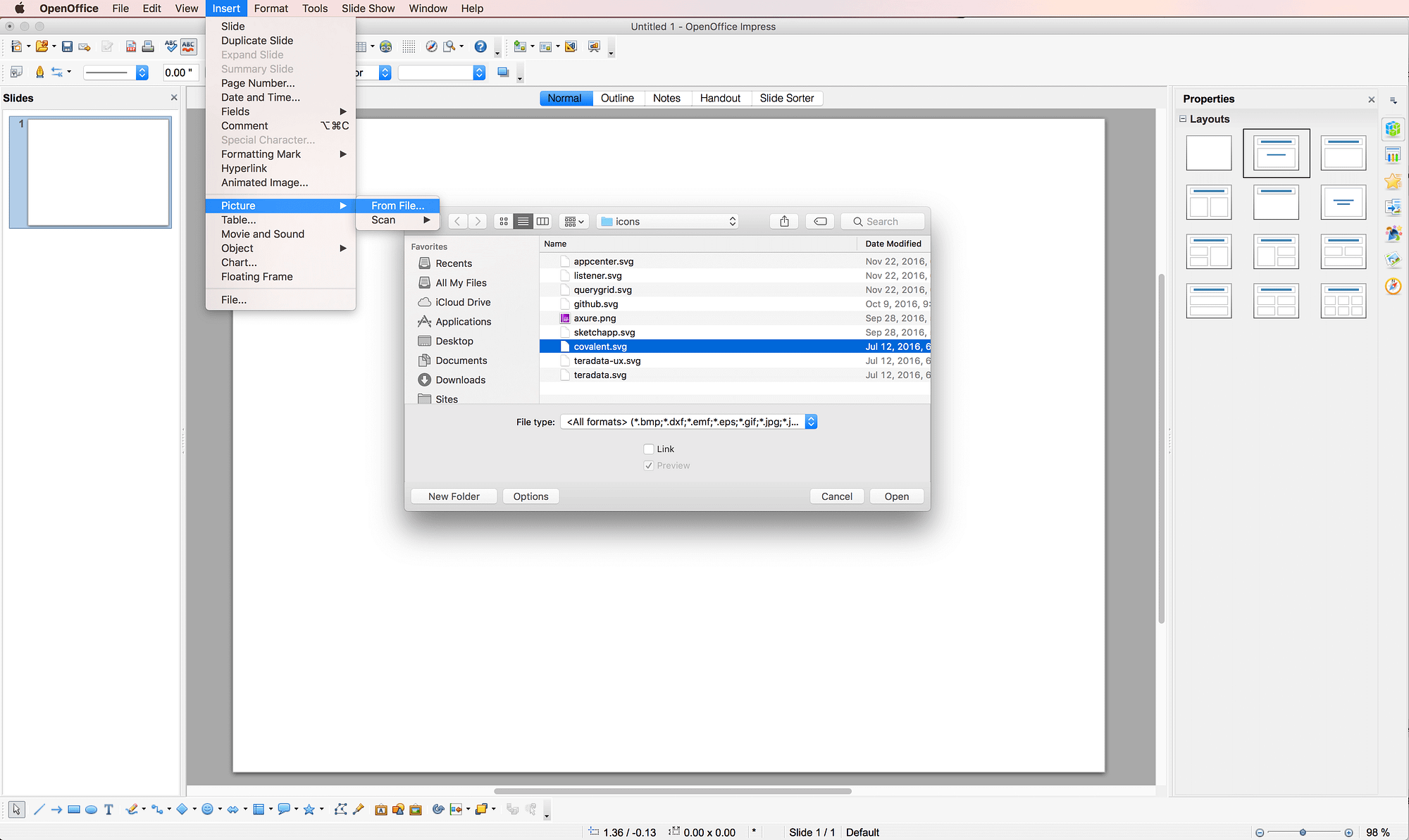The width and height of the screenshot is (1409, 840).
Task: Click the Symbol Shapes smiley icon
Action: (207, 810)
